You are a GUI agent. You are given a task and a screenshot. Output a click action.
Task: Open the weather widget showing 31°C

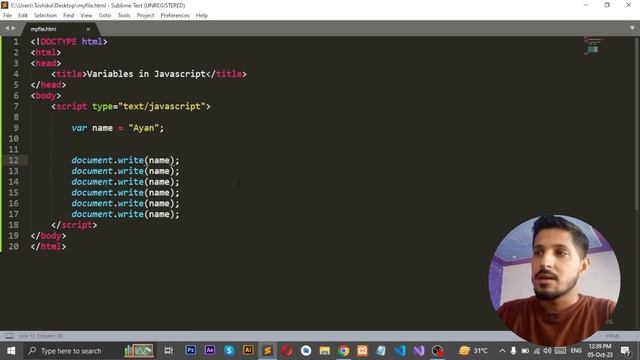tap(473, 350)
